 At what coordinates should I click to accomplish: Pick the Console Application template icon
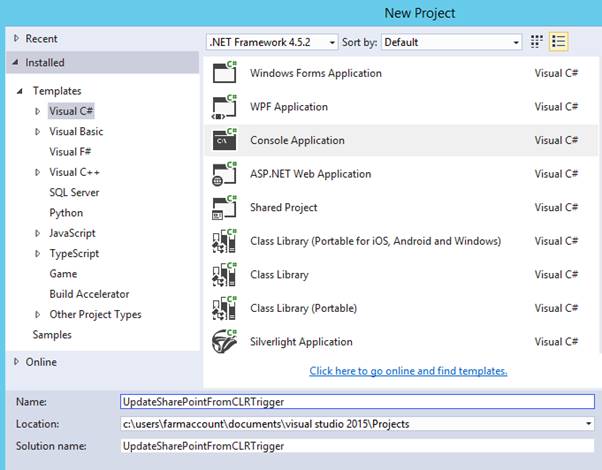click(224, 140)
